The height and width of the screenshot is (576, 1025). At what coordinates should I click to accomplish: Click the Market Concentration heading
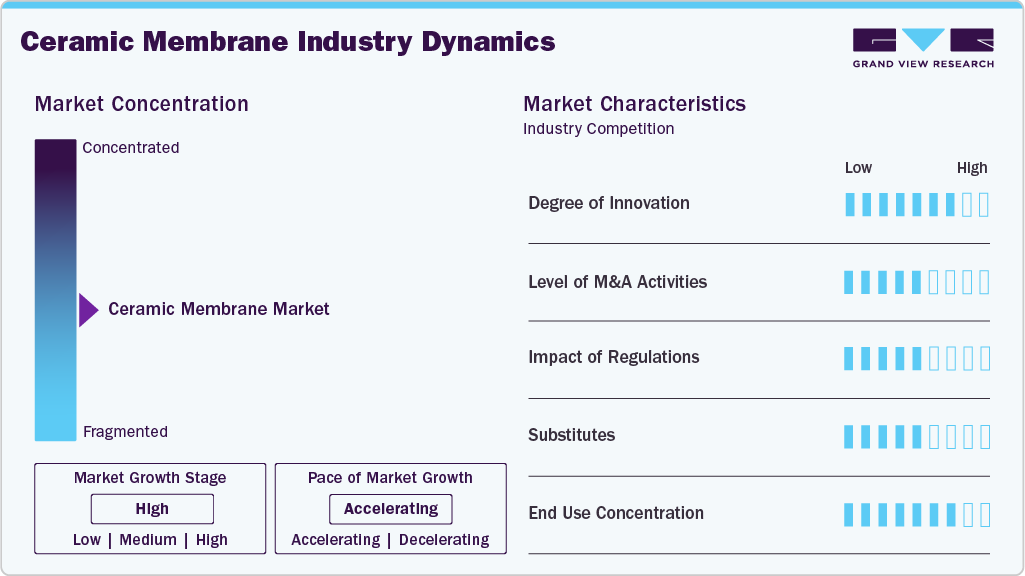click(141, 104)
